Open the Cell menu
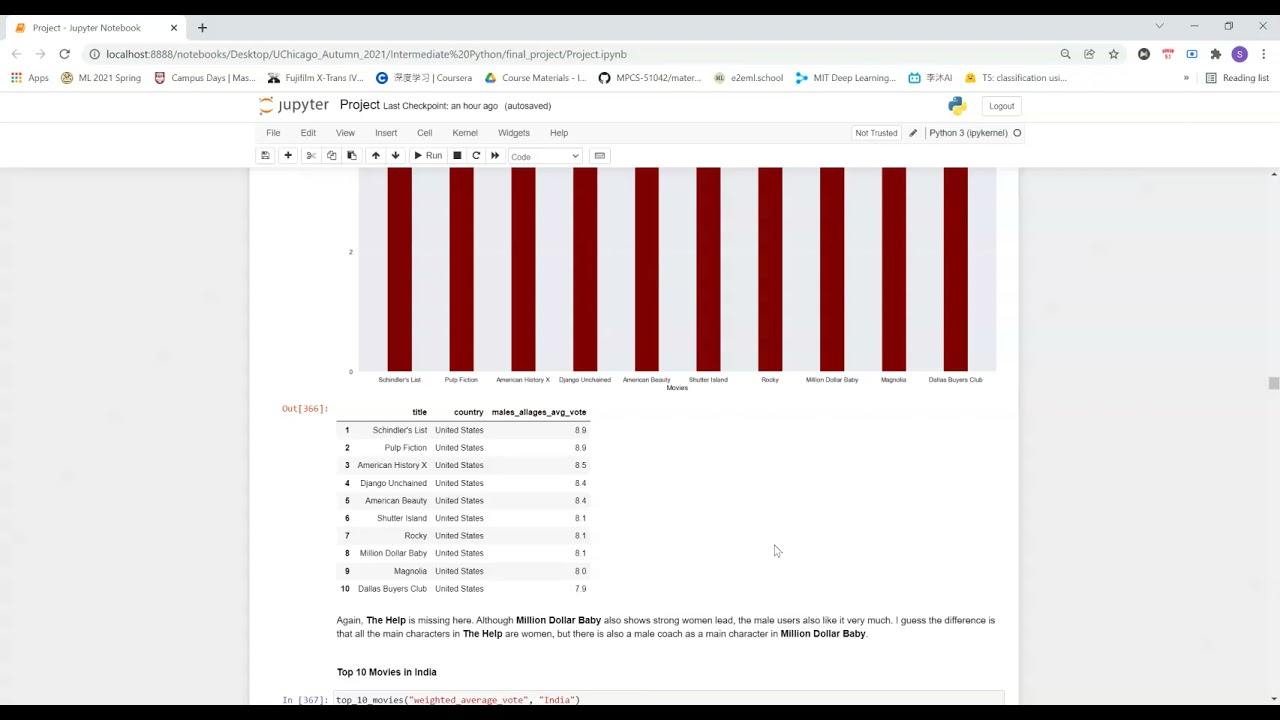 click(x=425, y=133)
